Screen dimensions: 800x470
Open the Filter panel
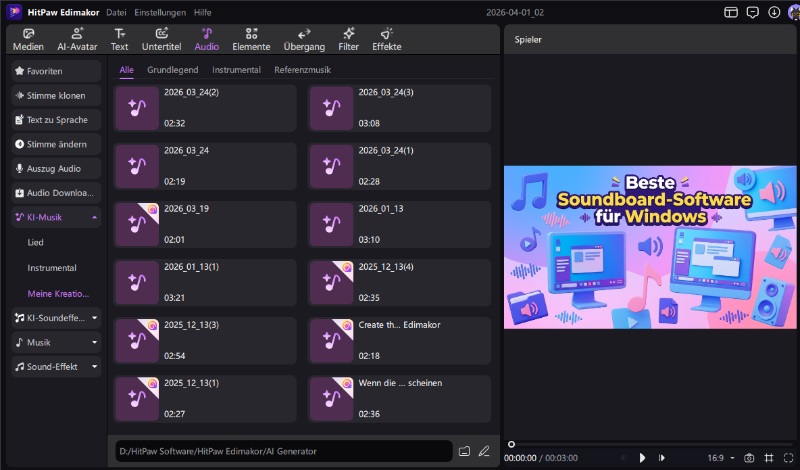[348, 40]
